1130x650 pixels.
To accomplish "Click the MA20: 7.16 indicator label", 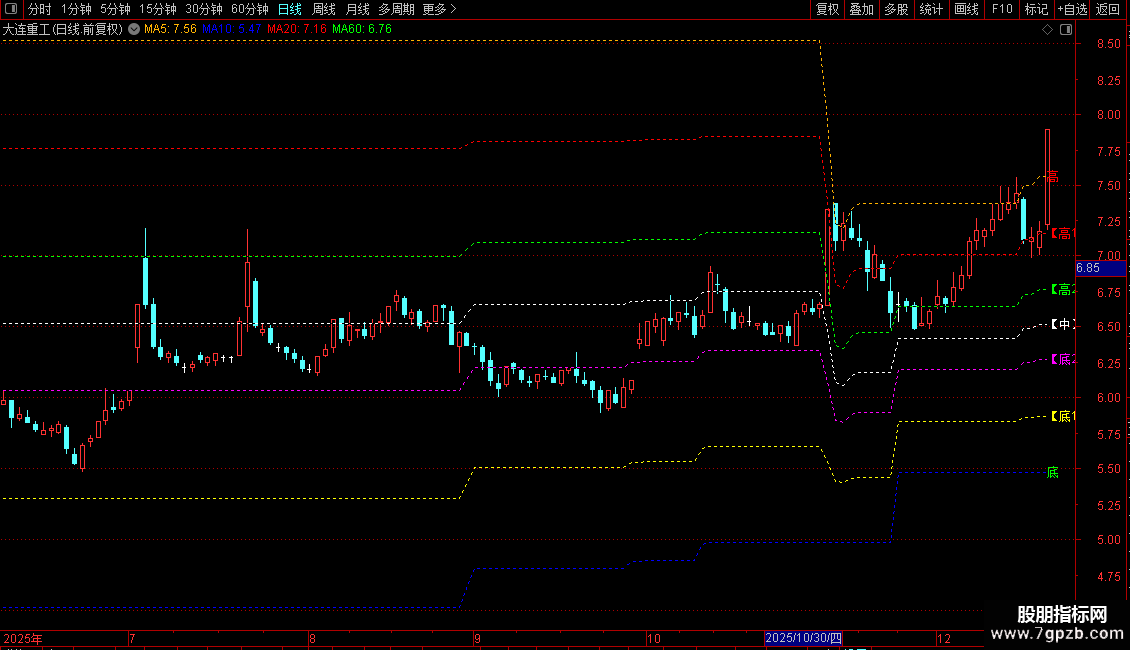I will [296, 29].
